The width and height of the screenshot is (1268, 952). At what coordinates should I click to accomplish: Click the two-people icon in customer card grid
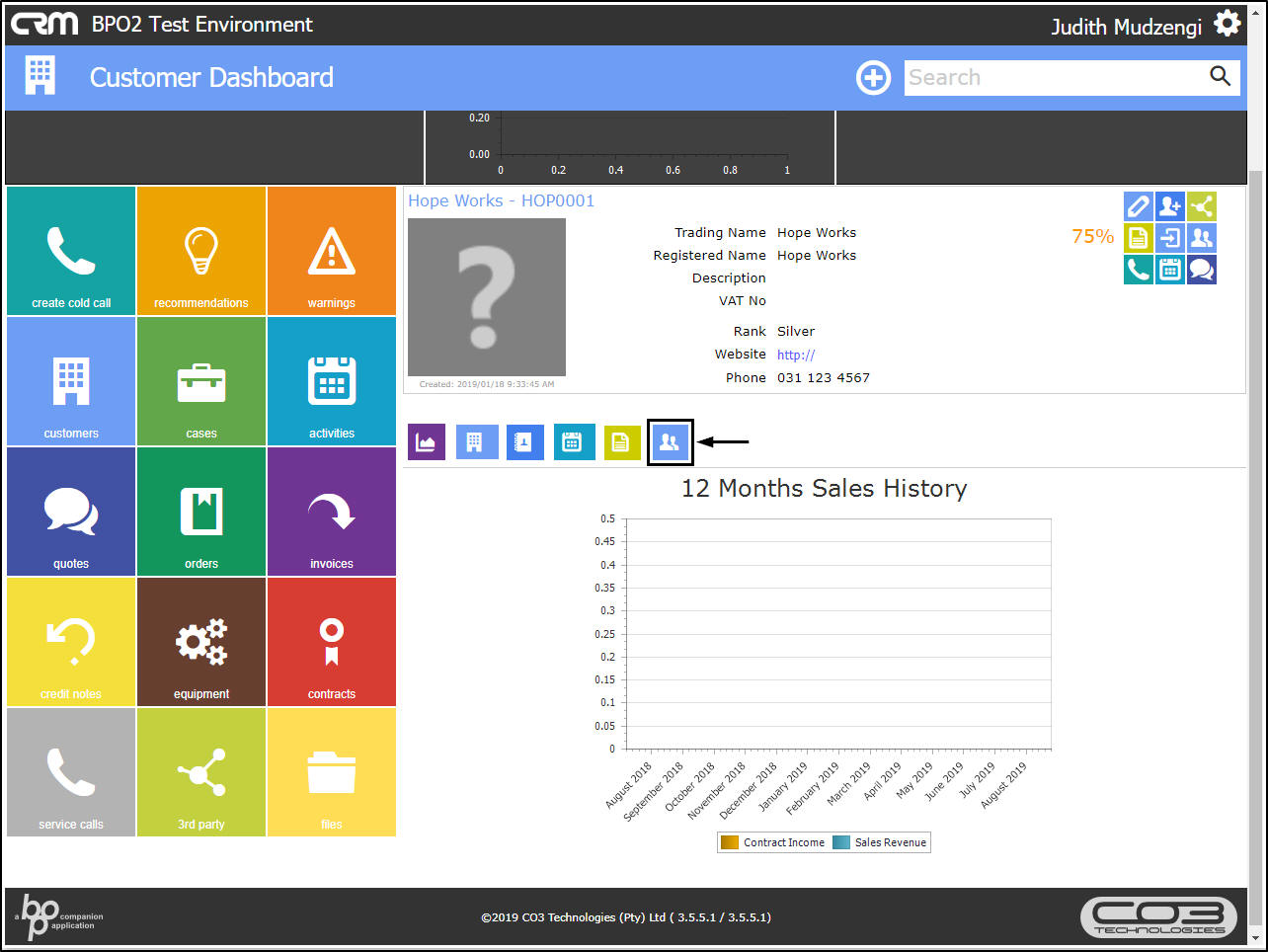(x=1202, y=237)
